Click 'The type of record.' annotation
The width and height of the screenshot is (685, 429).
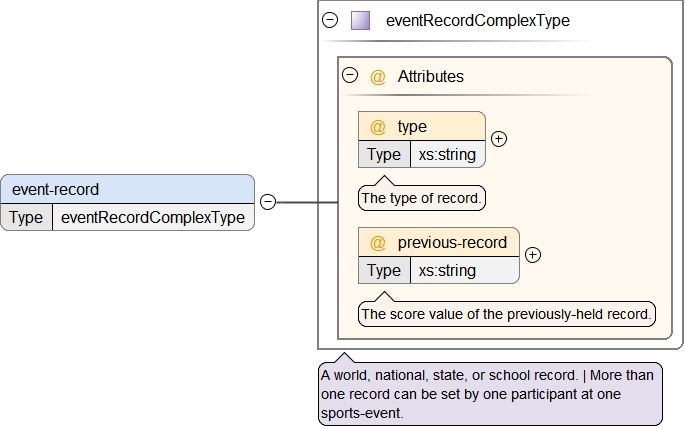coord(422,199)
